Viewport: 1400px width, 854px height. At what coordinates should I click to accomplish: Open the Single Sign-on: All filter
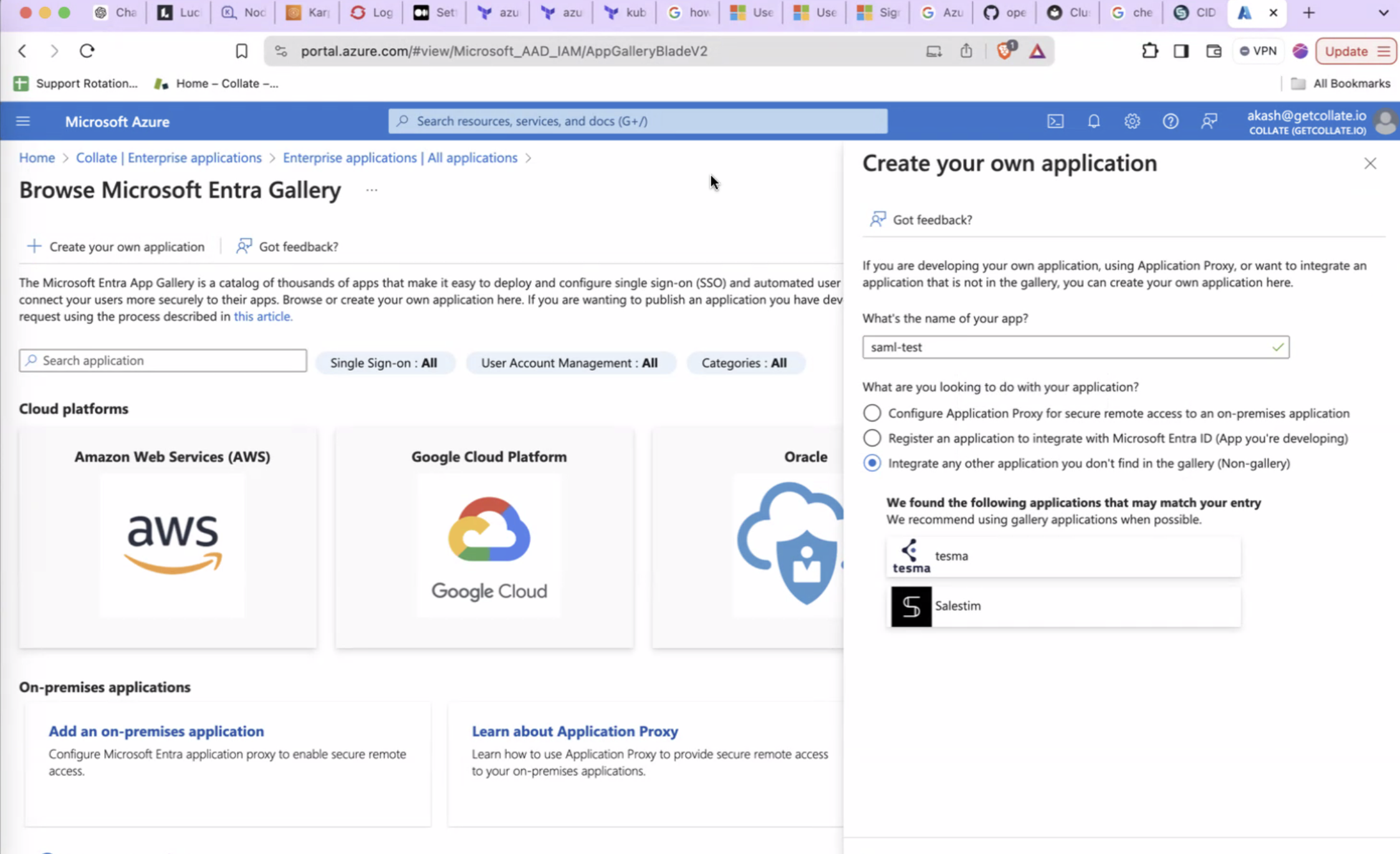[x=385, y=362]
